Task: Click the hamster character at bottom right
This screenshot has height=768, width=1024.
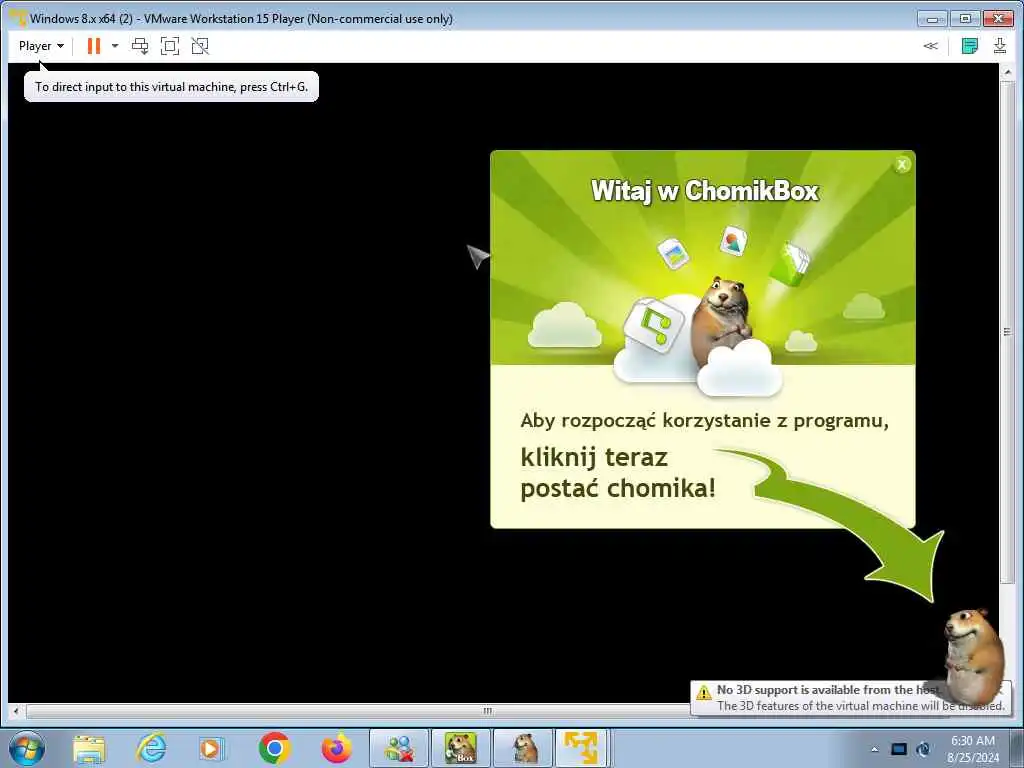Action: (972, 655)
